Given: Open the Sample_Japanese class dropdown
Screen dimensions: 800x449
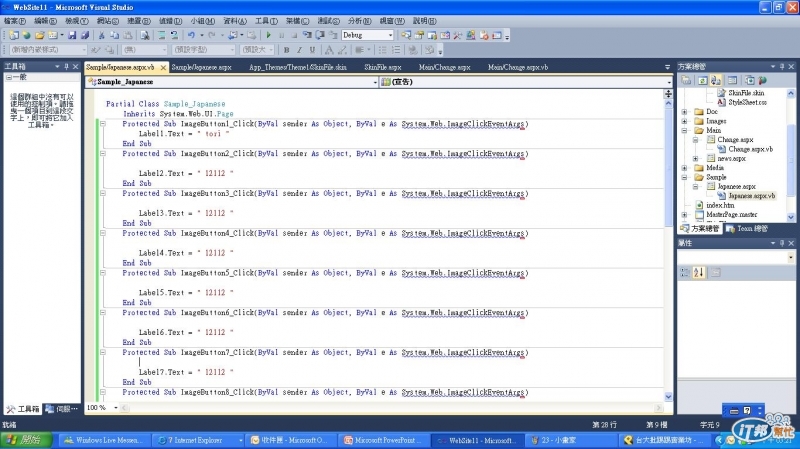Looking at the screenshot, I should 375,82.
